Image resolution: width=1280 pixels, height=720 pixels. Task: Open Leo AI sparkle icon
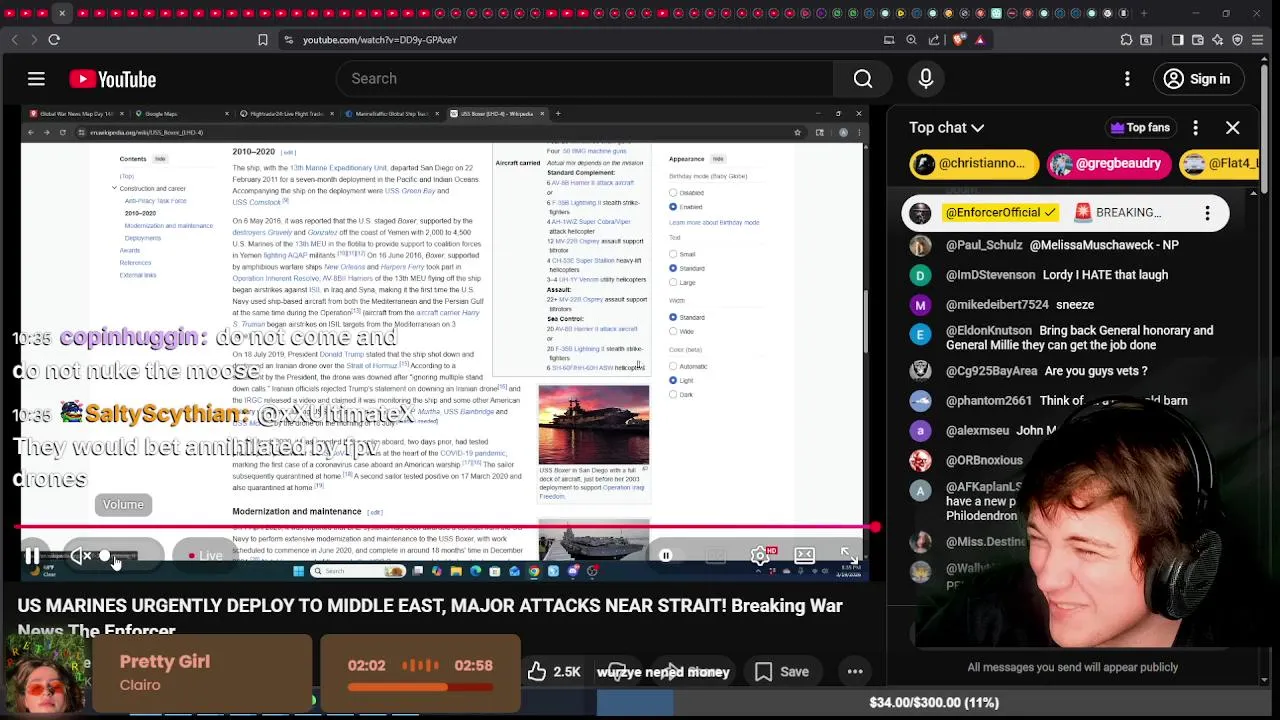(1217, 40)
